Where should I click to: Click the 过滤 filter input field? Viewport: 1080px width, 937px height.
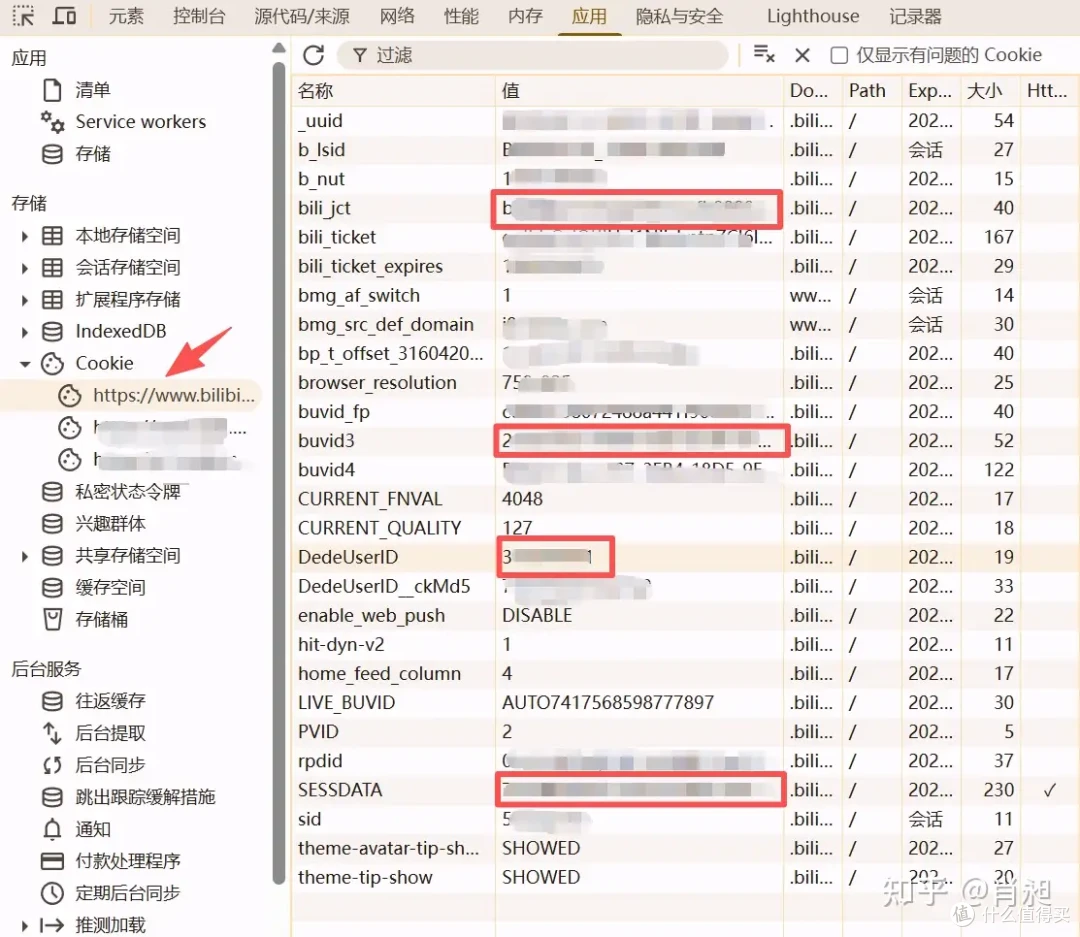pos(532,55)
